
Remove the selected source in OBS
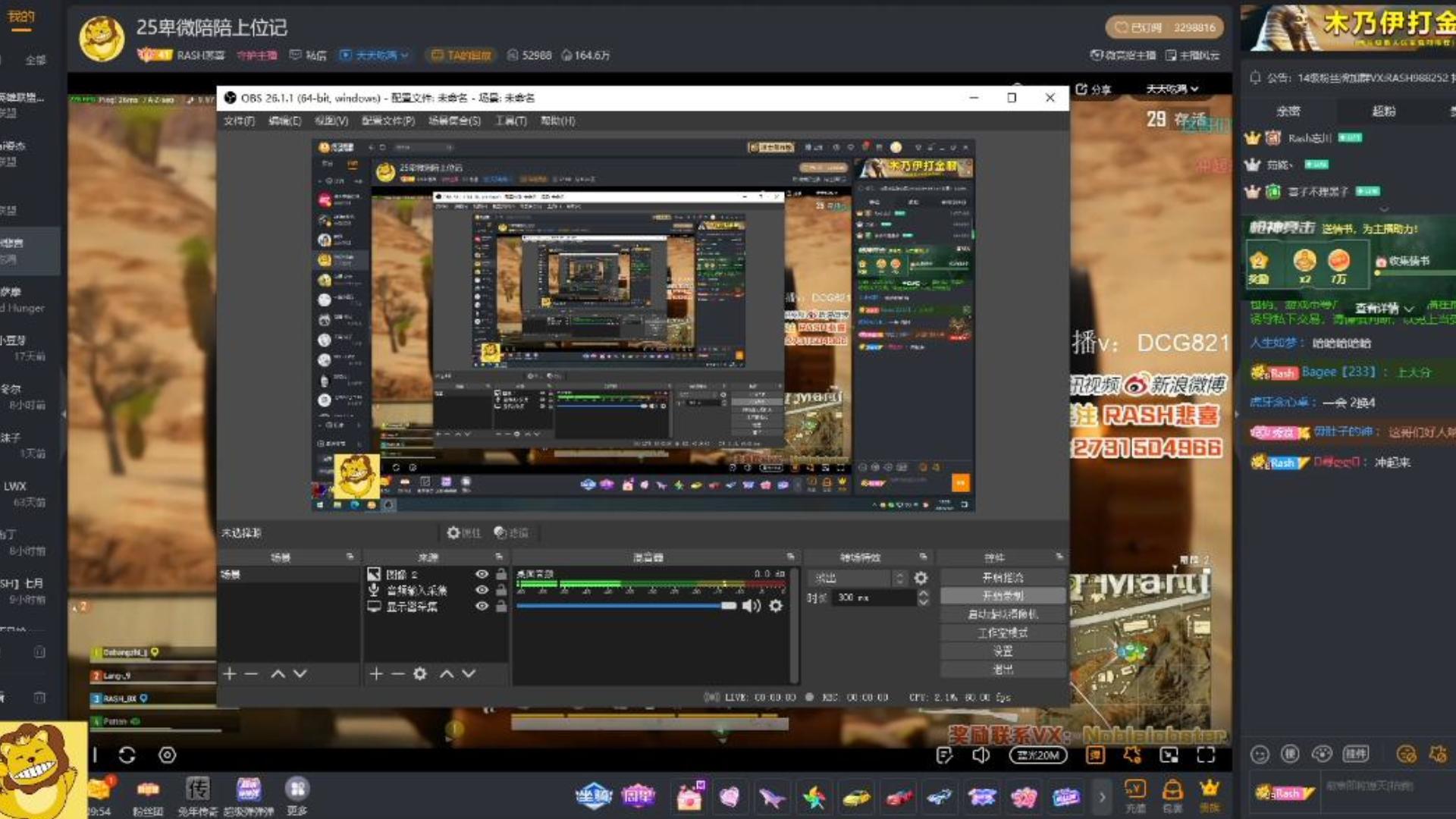tap(397, 673)
